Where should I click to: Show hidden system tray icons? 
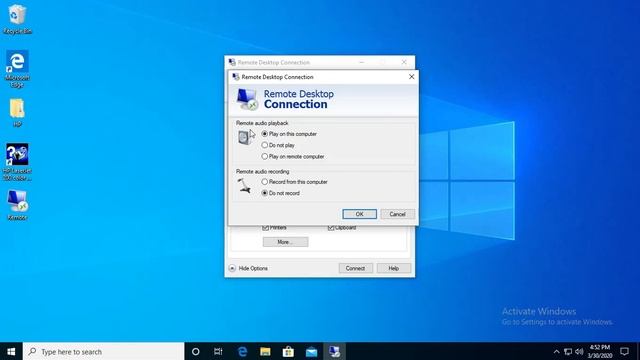(x=556, y=351)
